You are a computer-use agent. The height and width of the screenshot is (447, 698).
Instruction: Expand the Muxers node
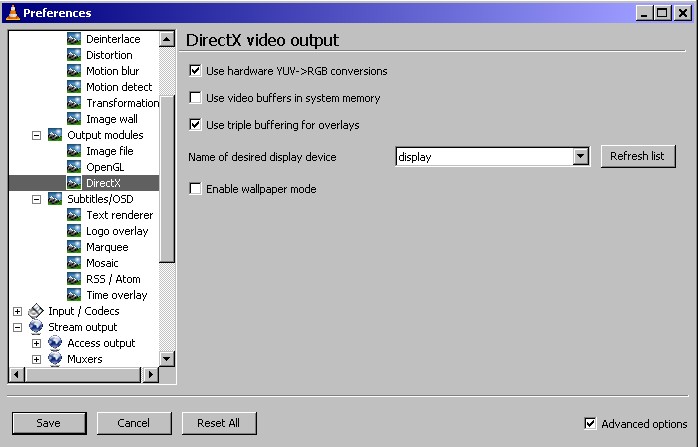[x=37, y=359]
